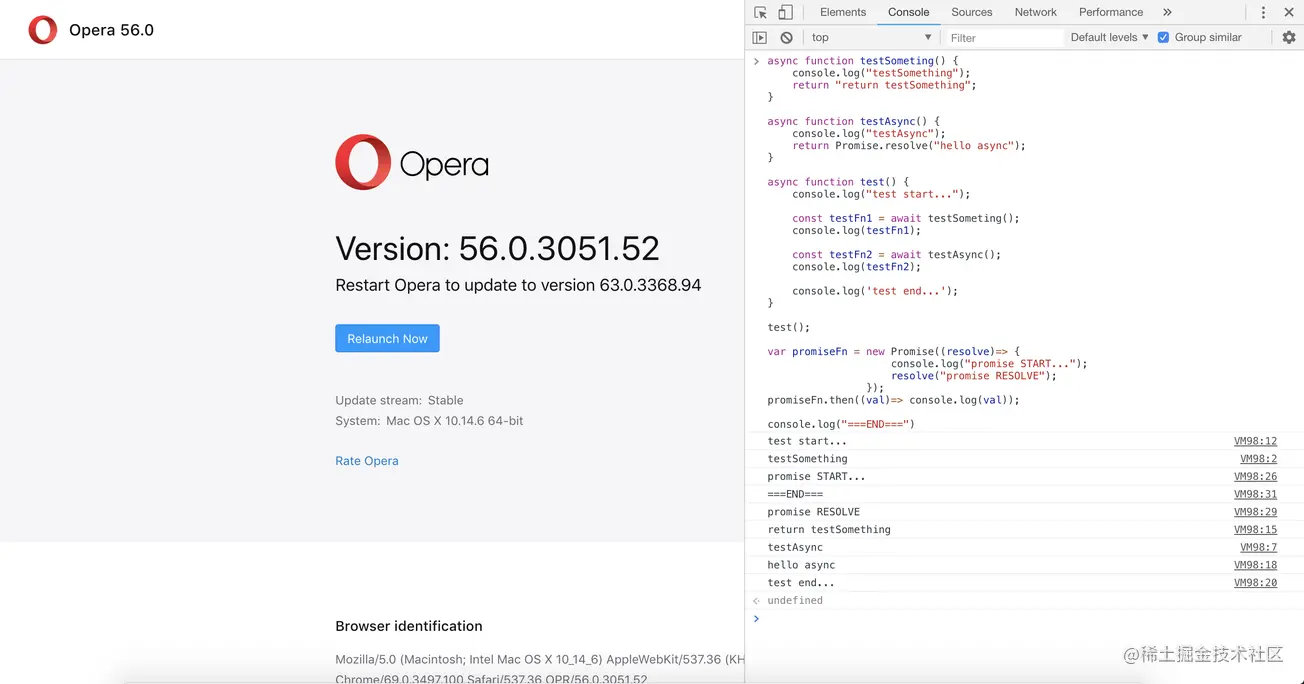1304x684 pixels.
Task: Open source link VM98:26
Action: [x=1255, y=477]
